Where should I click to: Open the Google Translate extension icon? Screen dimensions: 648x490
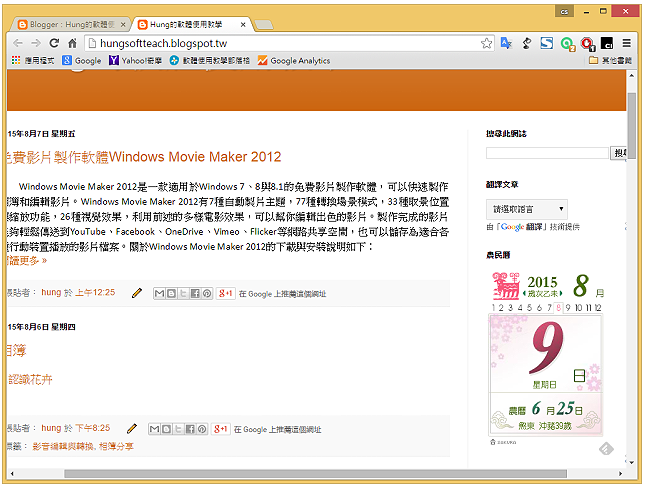[507, 43]
